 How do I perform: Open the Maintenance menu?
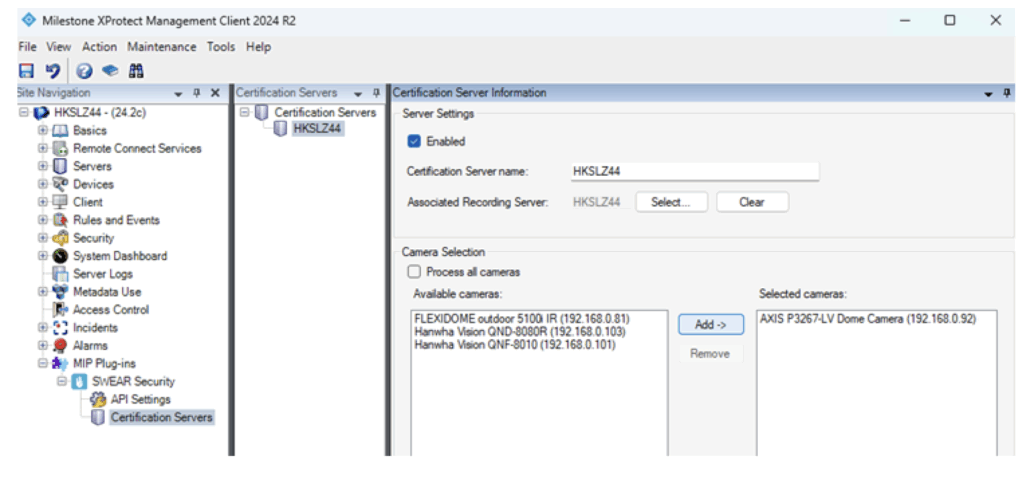tap(161, 47)
